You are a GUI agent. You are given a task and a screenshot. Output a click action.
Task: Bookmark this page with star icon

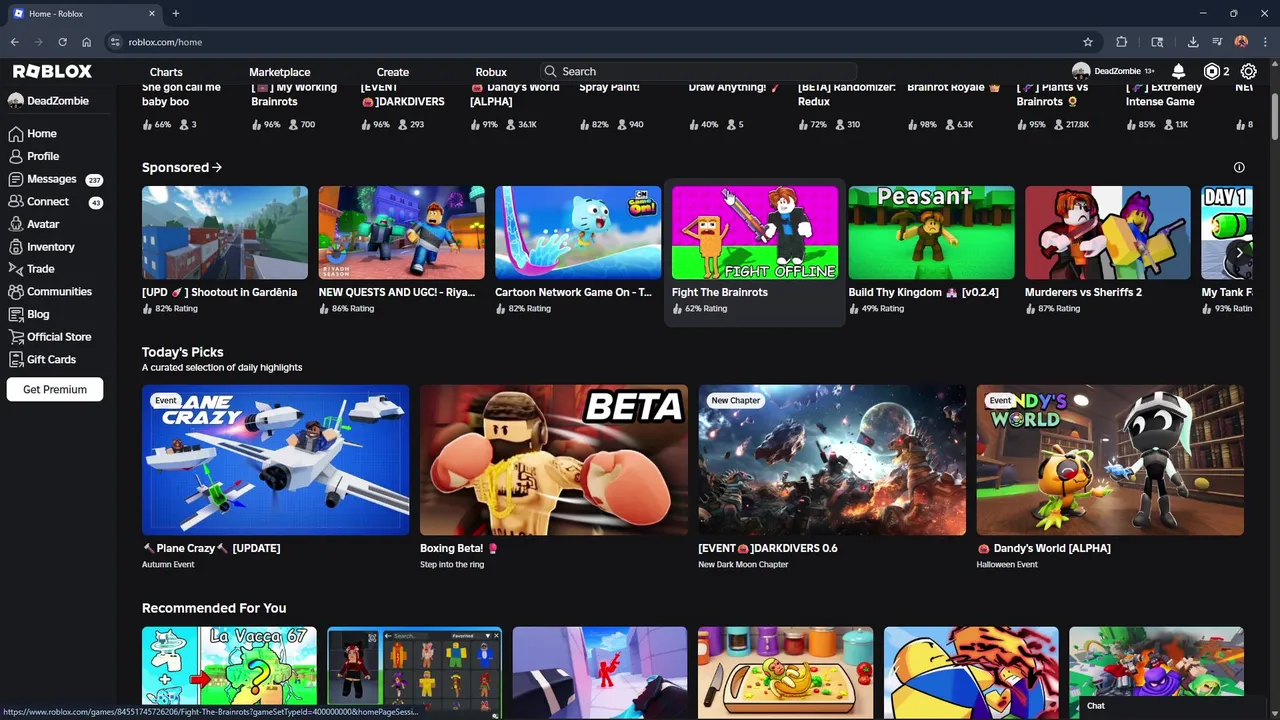point(1088,42)
